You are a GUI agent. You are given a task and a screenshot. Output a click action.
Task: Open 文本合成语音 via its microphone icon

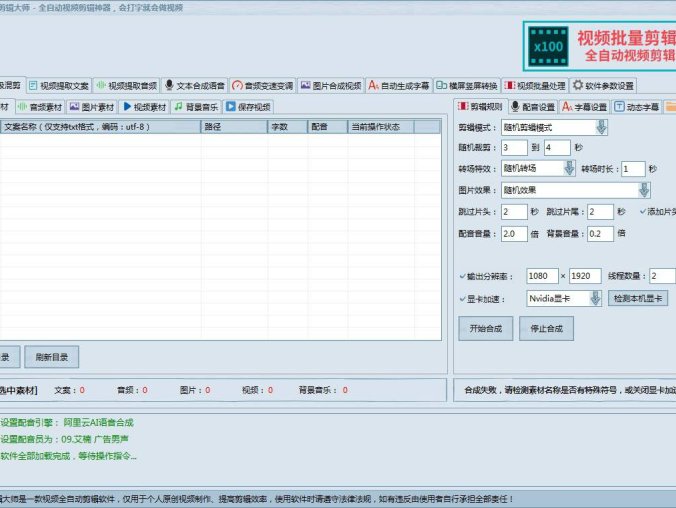(169, 85)
